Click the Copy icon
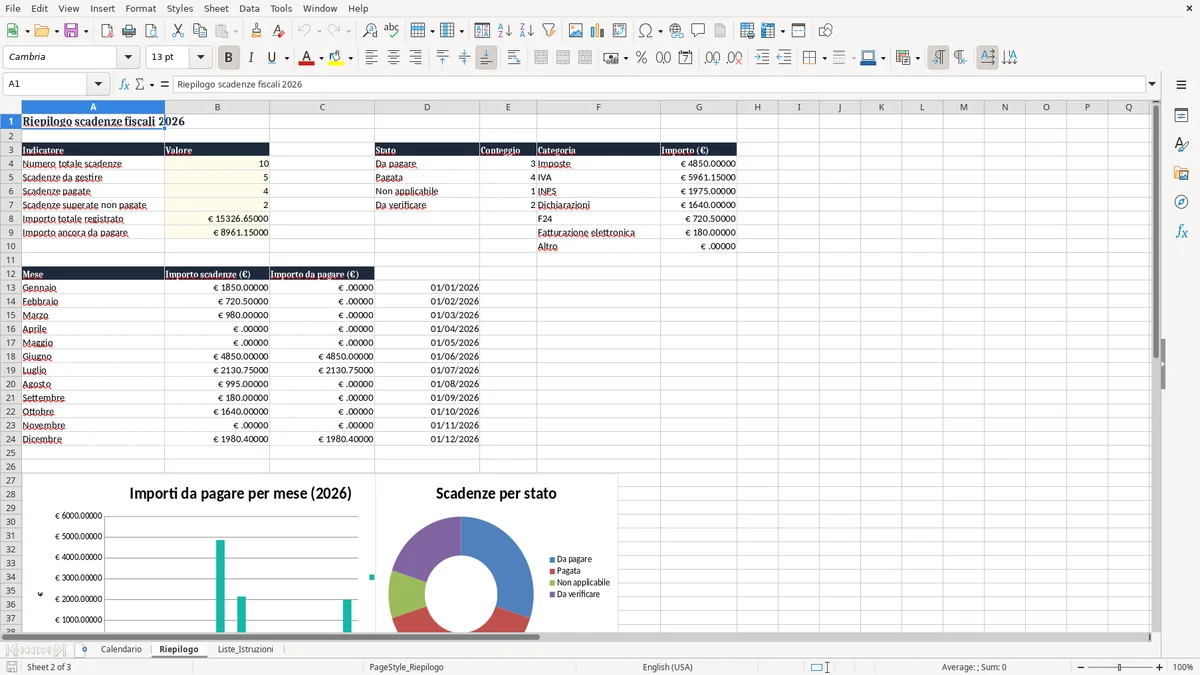The width and height of the screenshot is (1200, 675). click(x=200, y=31)
